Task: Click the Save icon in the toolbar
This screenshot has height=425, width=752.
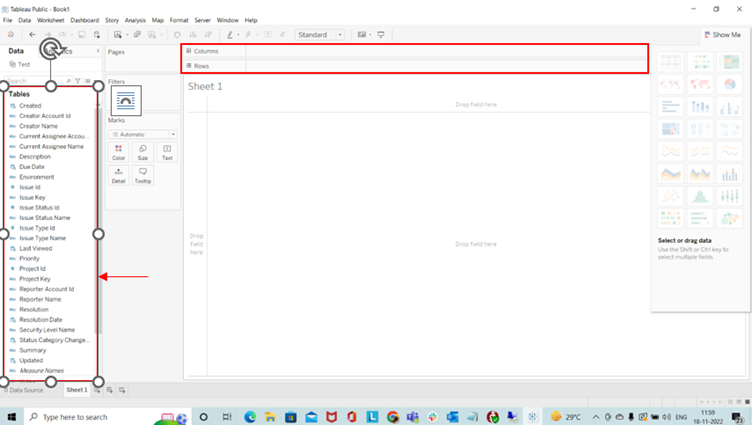Action: tap(82, 35)
